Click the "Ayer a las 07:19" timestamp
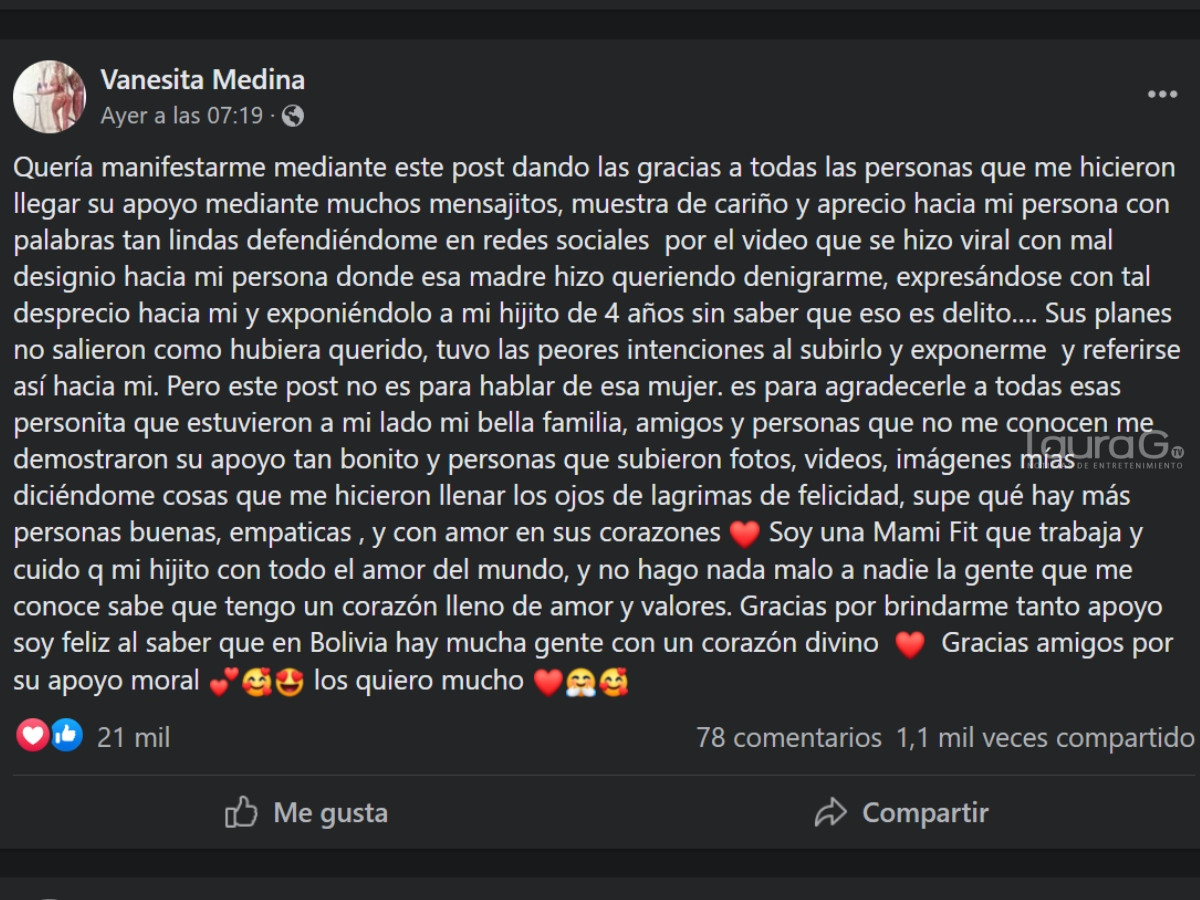Viewport: 1200px width, 900px height. pyautogui.click(x=182, y=116)
